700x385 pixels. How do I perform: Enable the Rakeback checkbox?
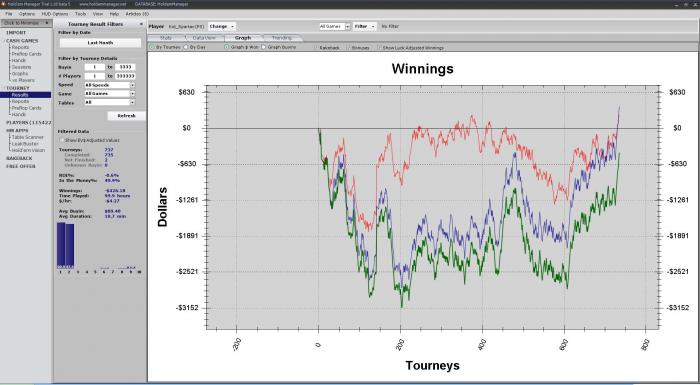[316, 47]
